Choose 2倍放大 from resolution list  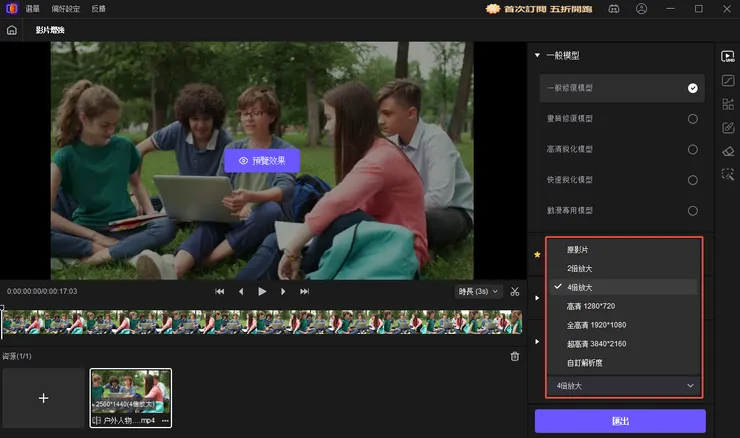point(623,269)
